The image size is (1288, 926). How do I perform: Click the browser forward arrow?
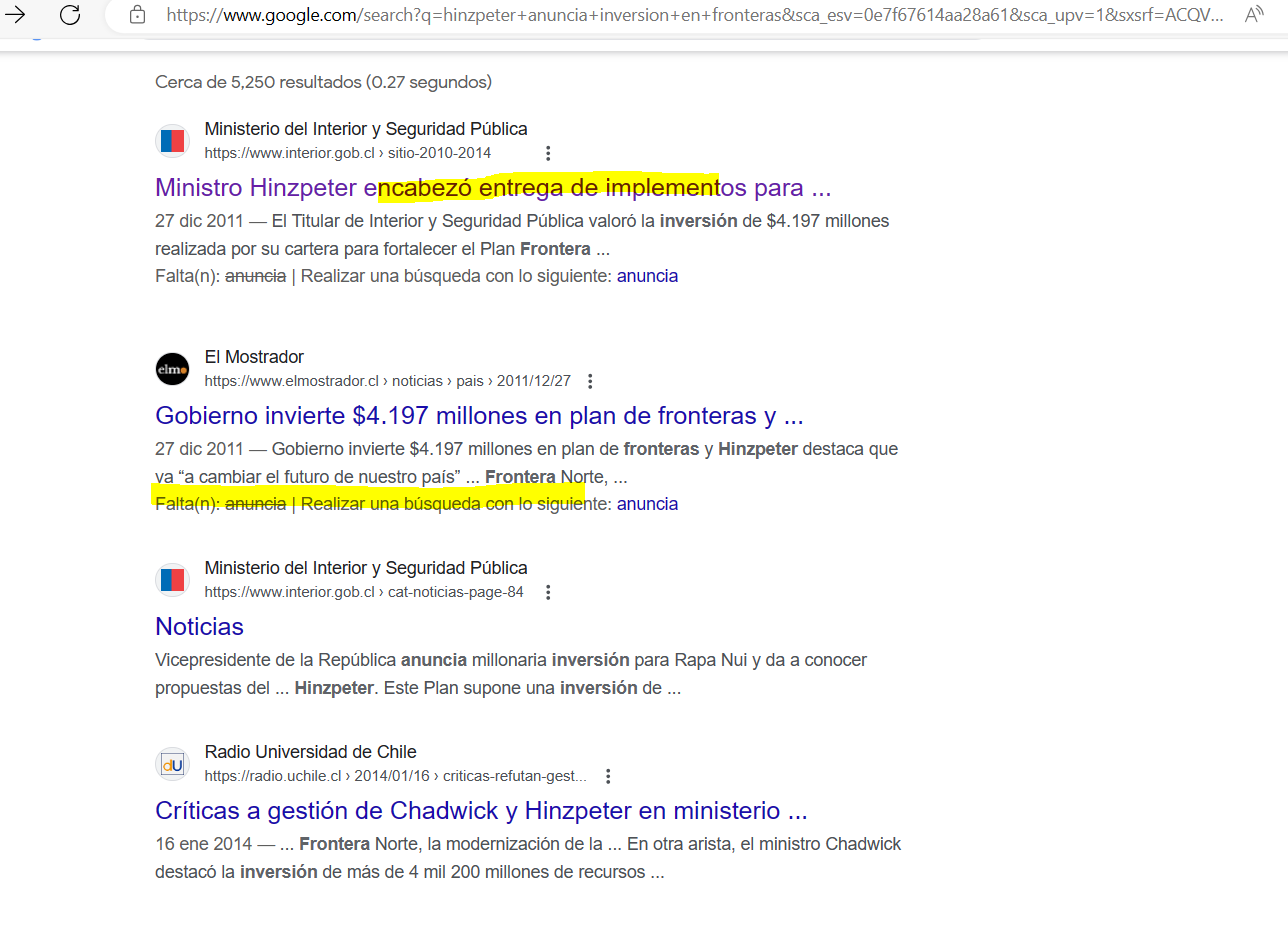pyautogui.click(x=16, y=15)
